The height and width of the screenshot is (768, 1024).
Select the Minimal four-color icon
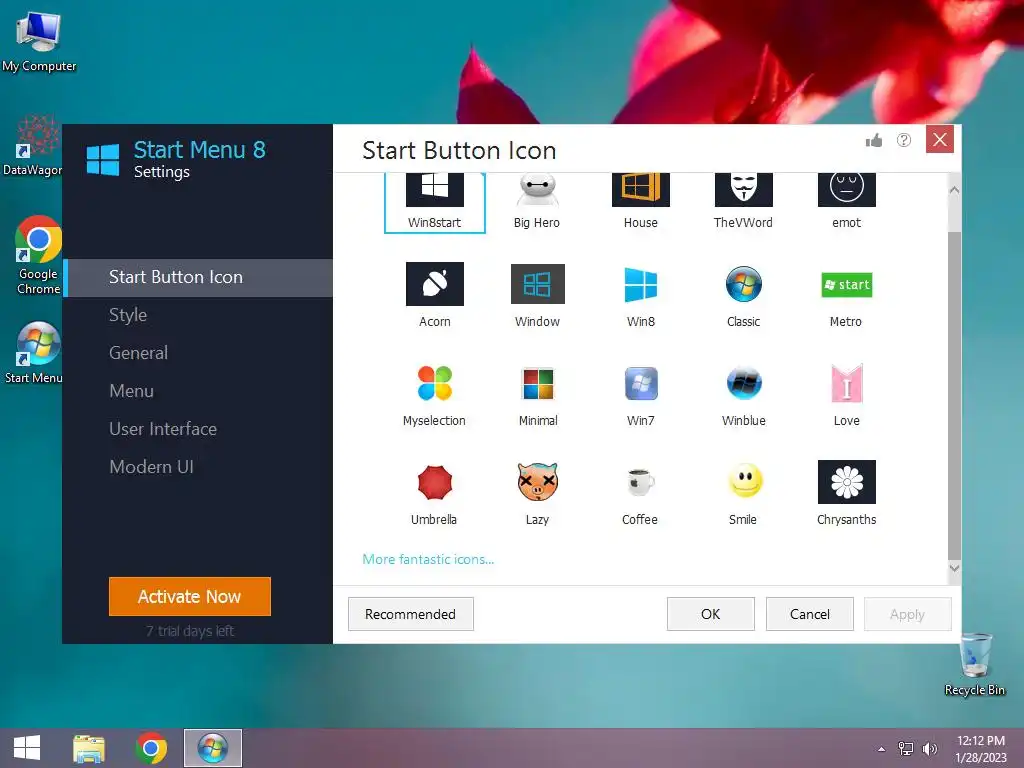(537, 394)
